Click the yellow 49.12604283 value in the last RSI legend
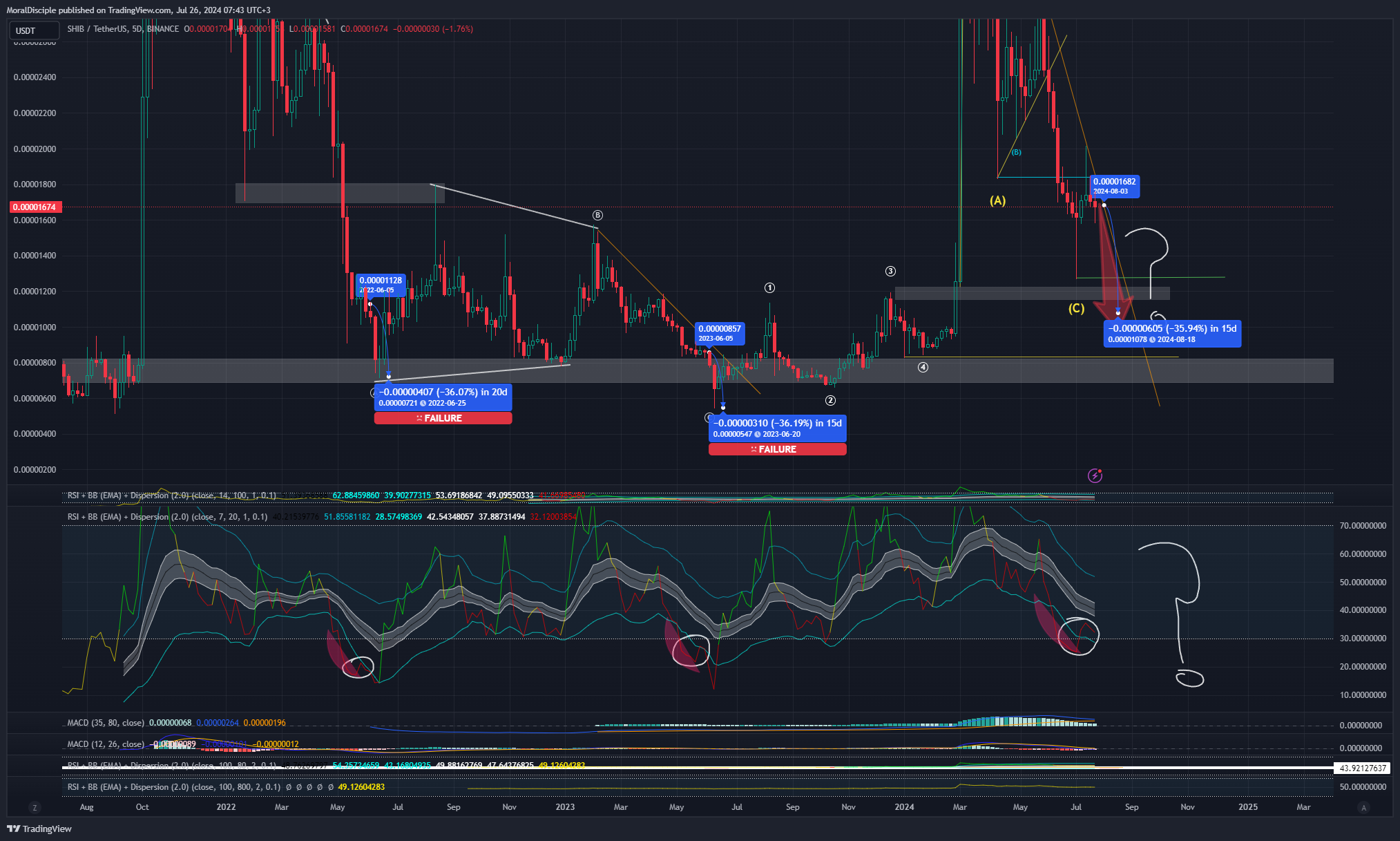 (361, 787)
